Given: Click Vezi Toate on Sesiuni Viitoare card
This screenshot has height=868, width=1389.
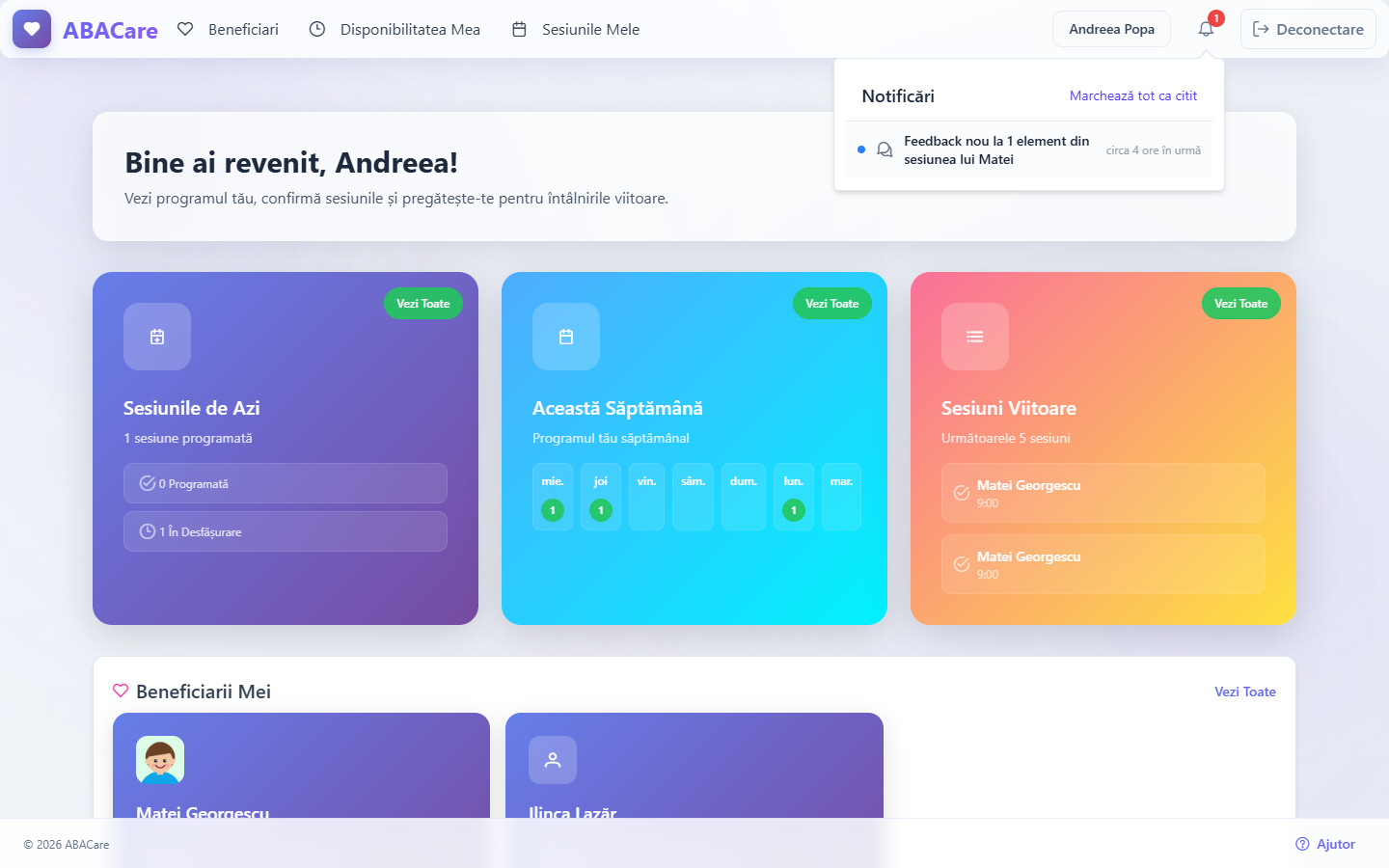Looking at the screenshot, I should (1241, 304).
